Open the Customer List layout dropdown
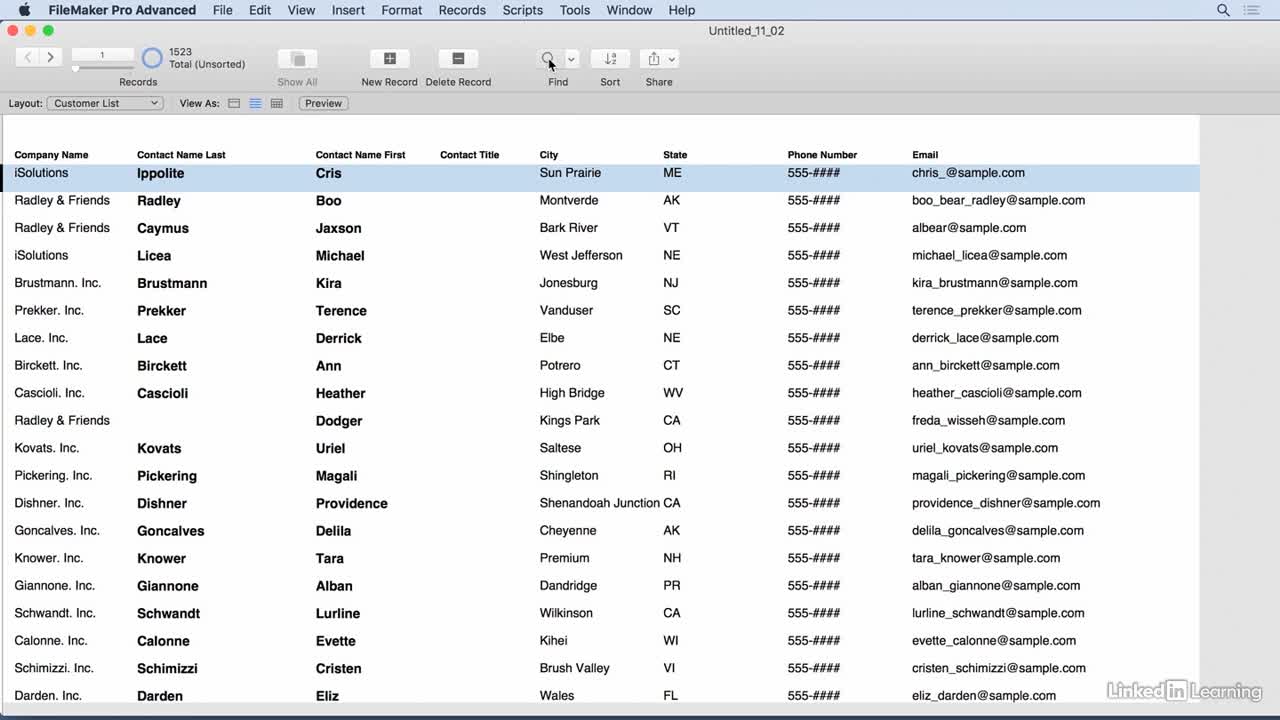The image size is (1280, 720). coord(105,103)
